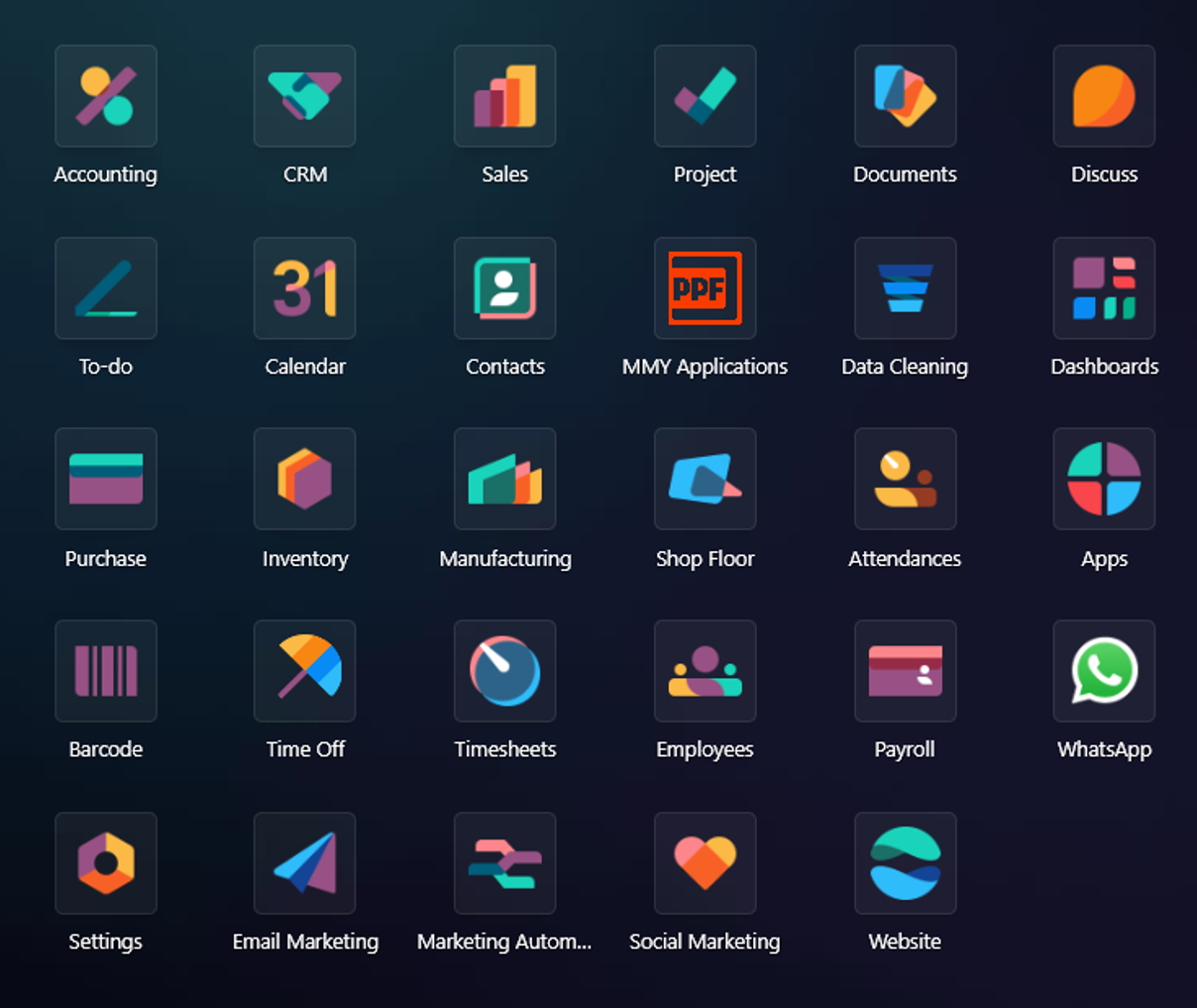
Task: Open the Barcode scanner app
Action: [105, 671]
